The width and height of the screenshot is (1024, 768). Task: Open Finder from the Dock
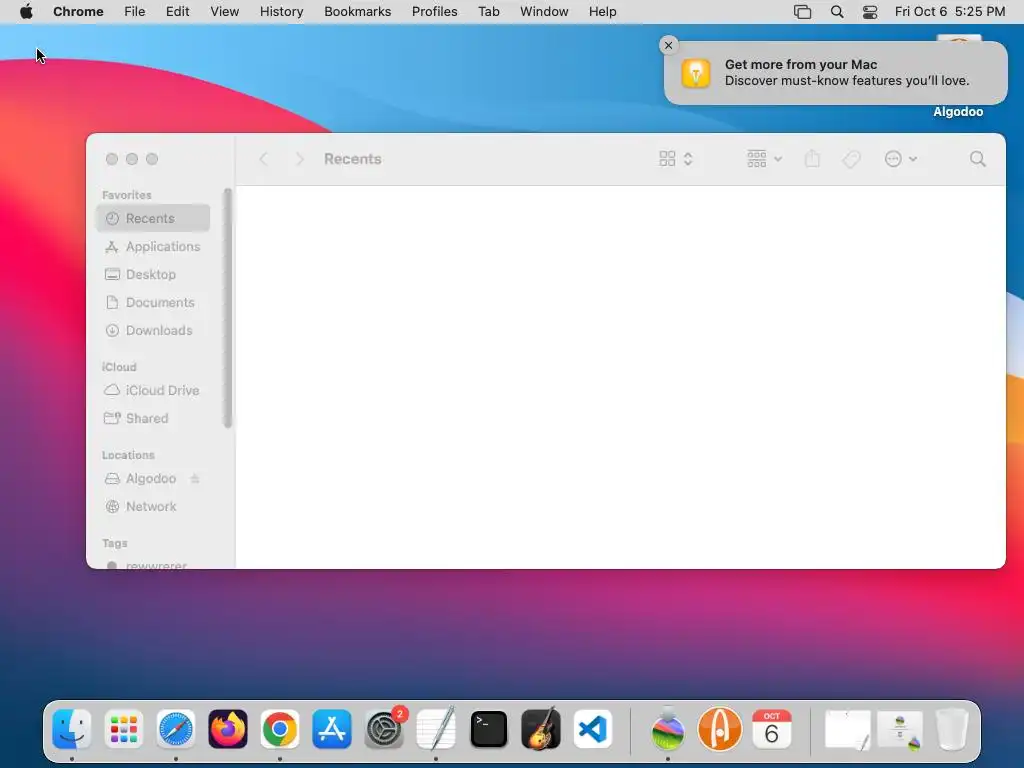[71, 729]
